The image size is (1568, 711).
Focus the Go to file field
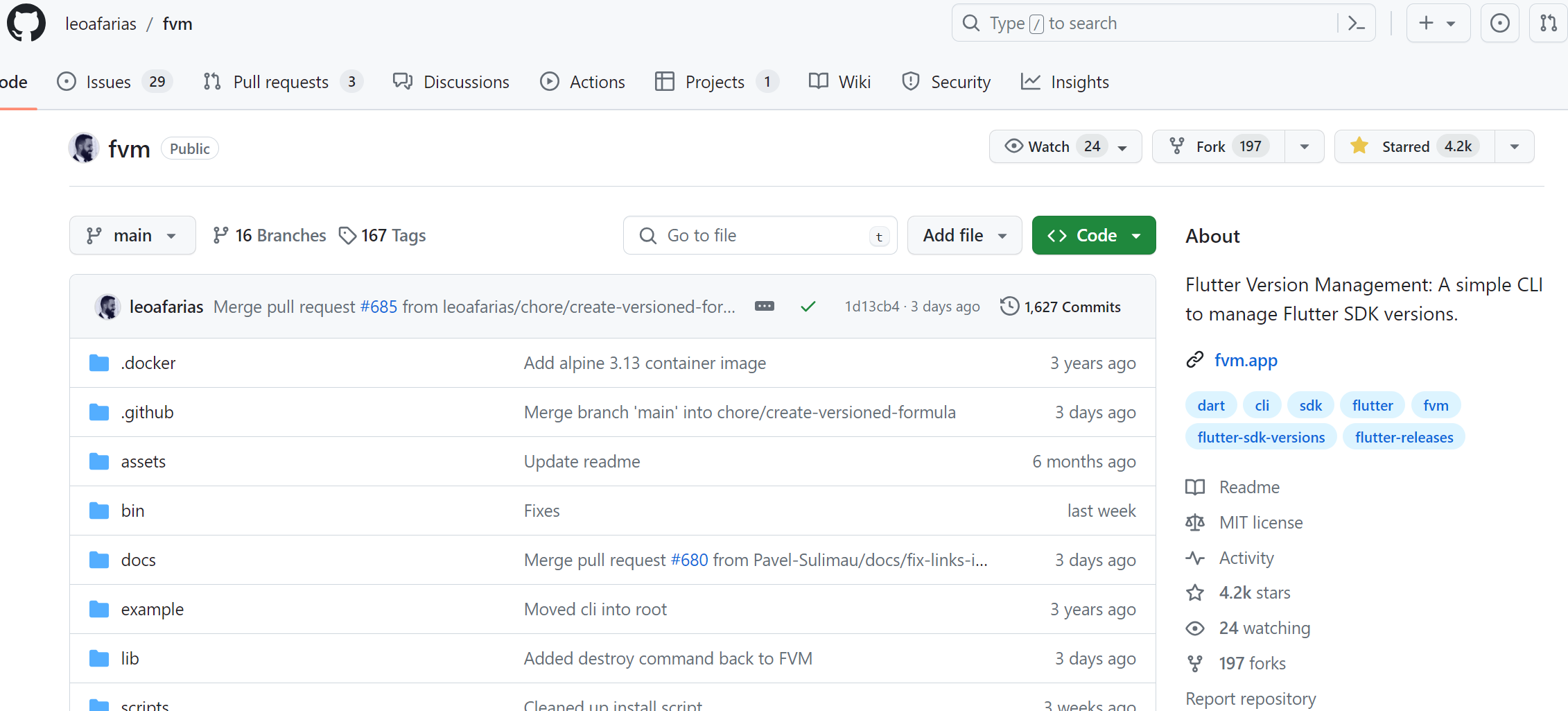coord(760,235)
